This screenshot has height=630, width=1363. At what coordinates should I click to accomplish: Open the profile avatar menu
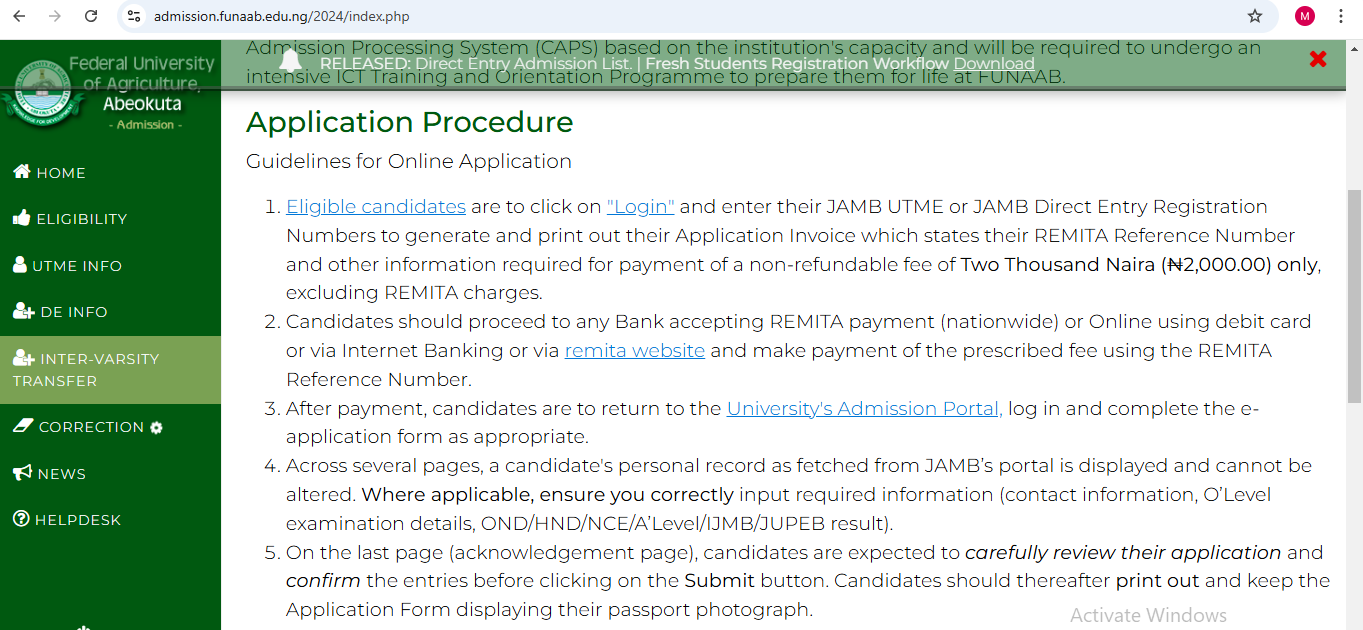1303,16
